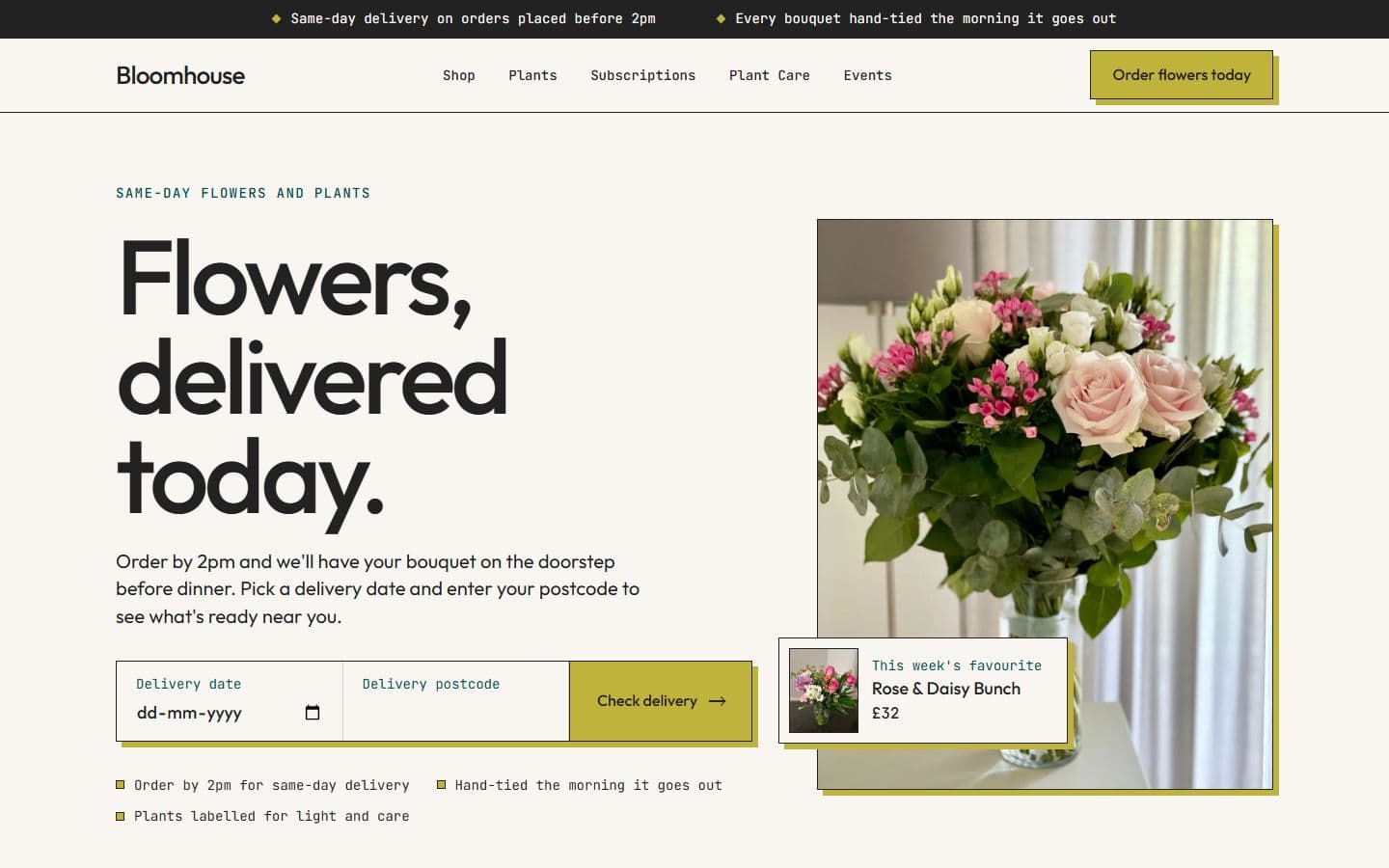This screenshot has width=1389, height=868.
Task: Click the Bloomhouse logo
Action: point(180,75)
